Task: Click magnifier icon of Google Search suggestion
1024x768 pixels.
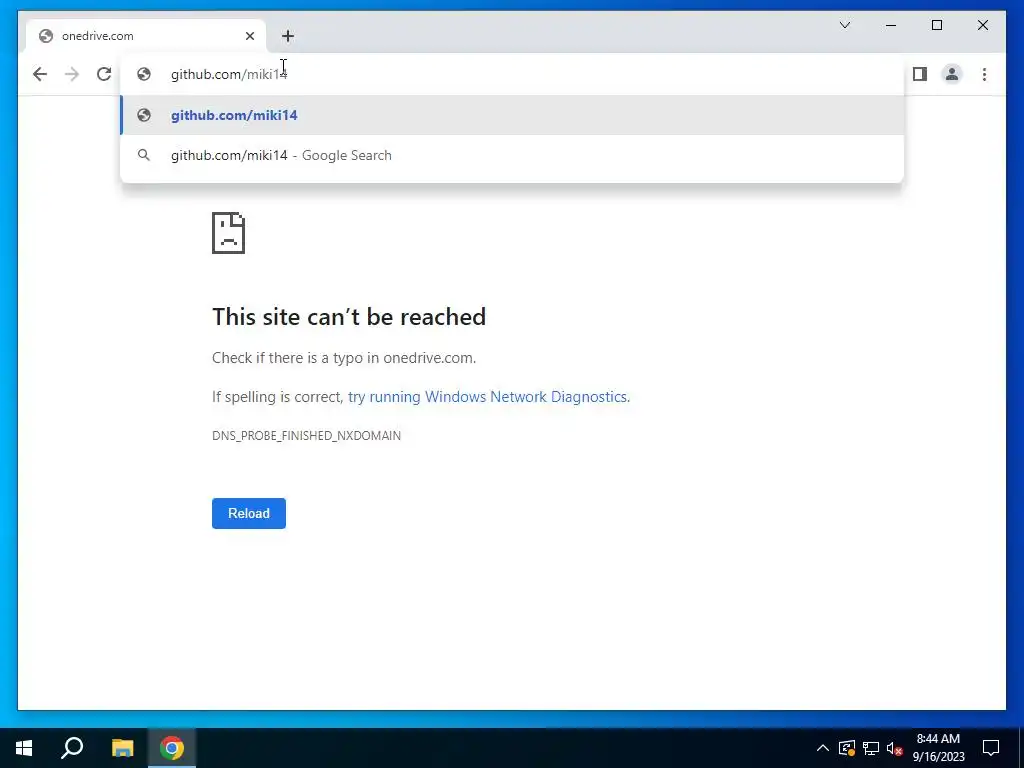Action: click(144, 155)
